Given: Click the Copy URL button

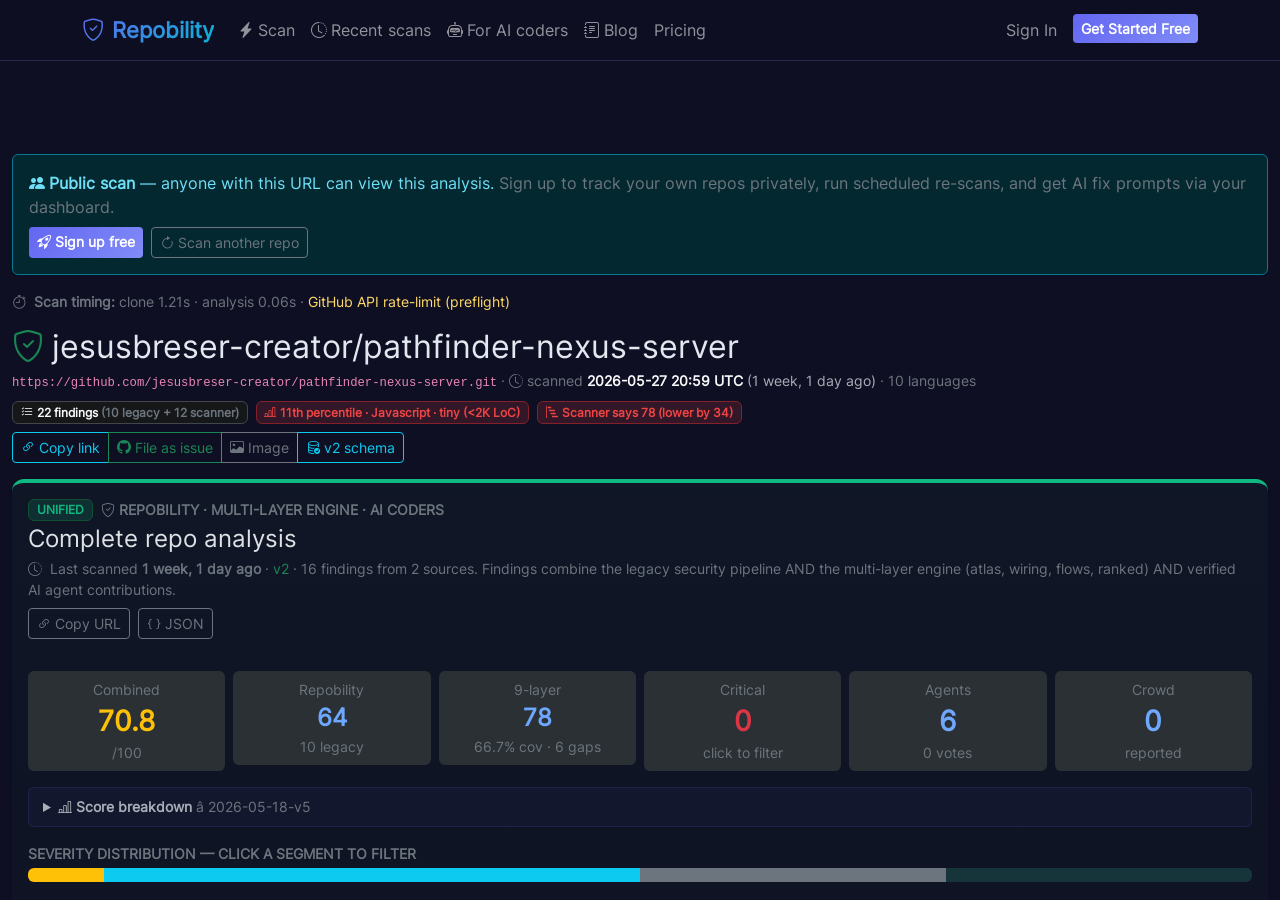Looking at the screenshot, I should 79,623.
